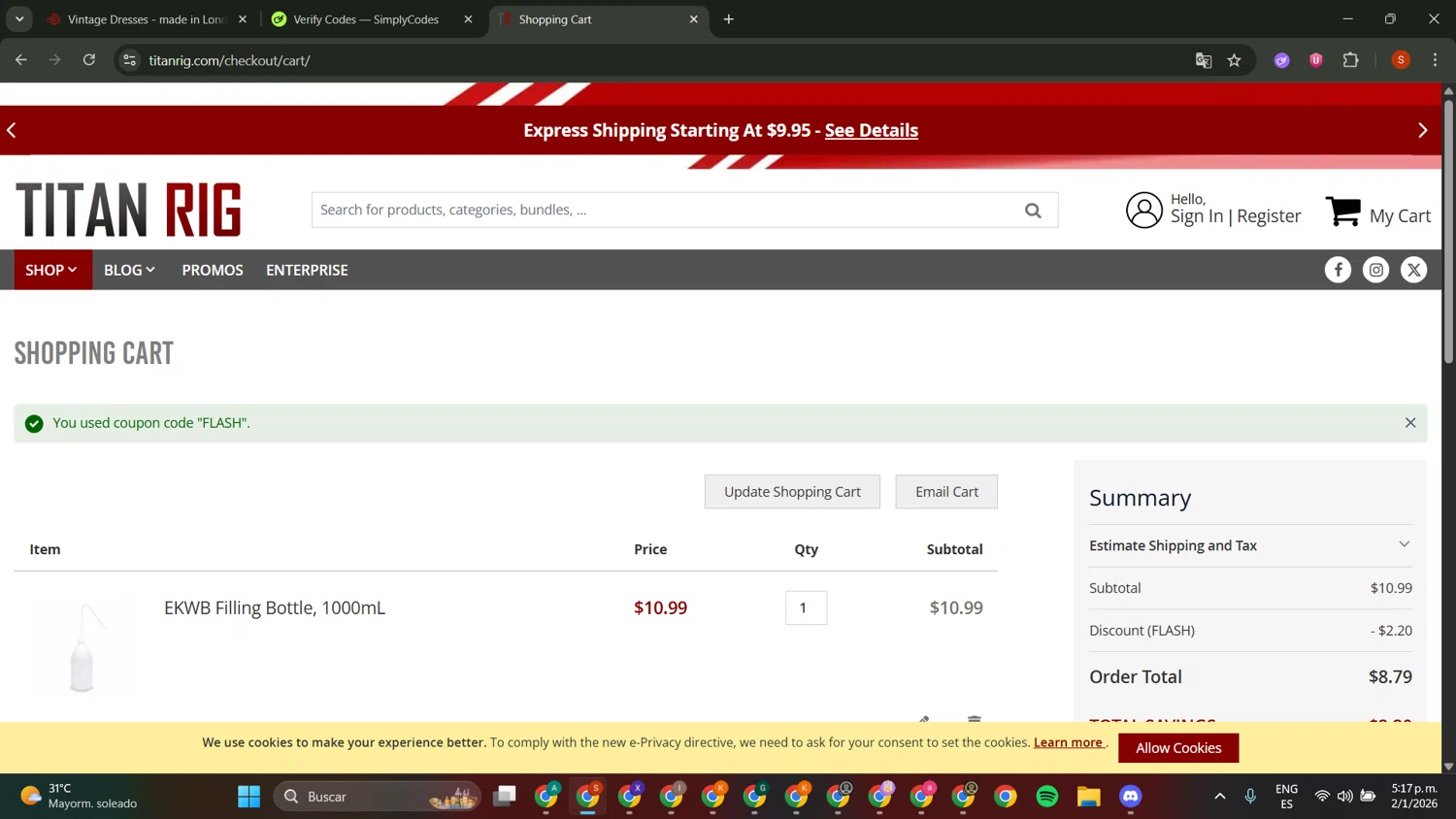
Task: Click the Titan Rig logo
Action: pyautogui.click(x=128, y=210)
